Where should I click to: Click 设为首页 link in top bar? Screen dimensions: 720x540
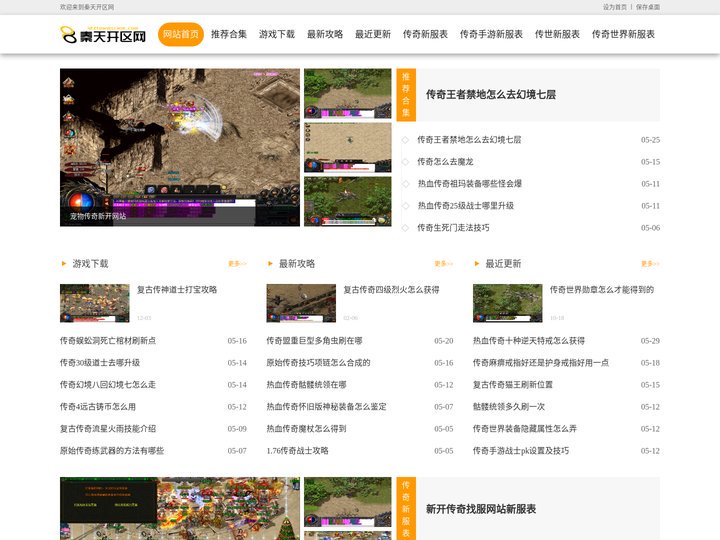tap(615, 7)
